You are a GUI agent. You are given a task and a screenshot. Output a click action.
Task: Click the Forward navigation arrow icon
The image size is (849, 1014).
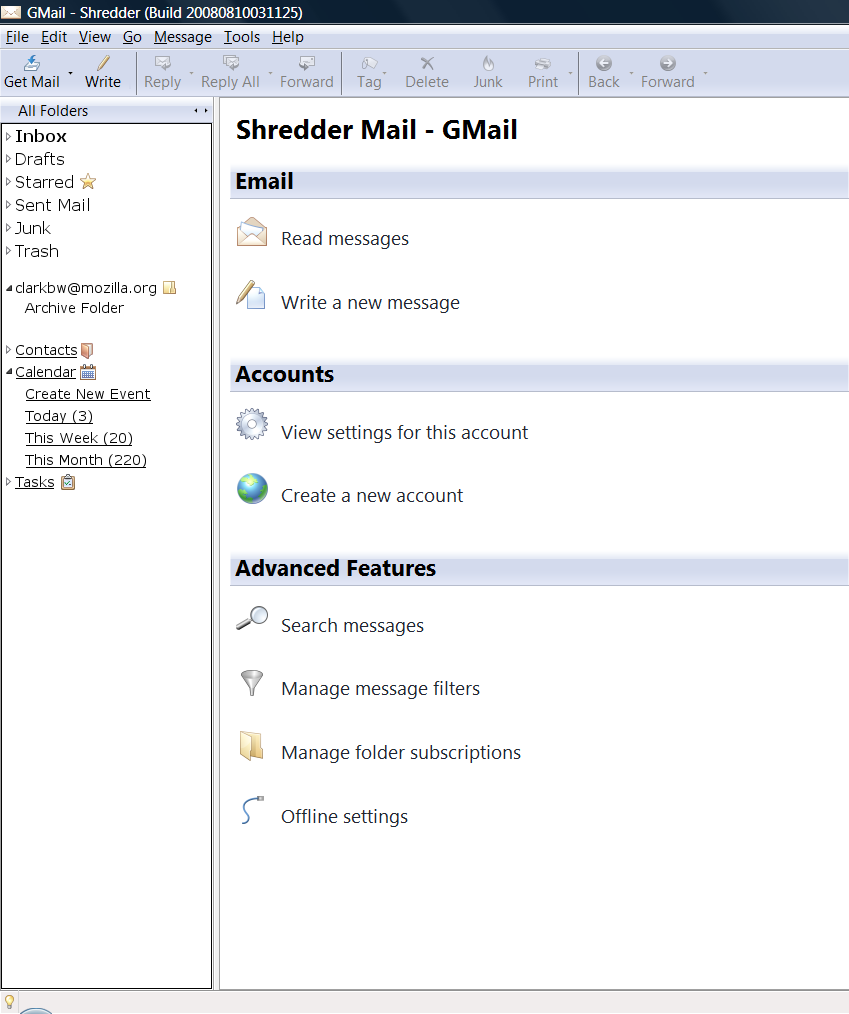667,63
